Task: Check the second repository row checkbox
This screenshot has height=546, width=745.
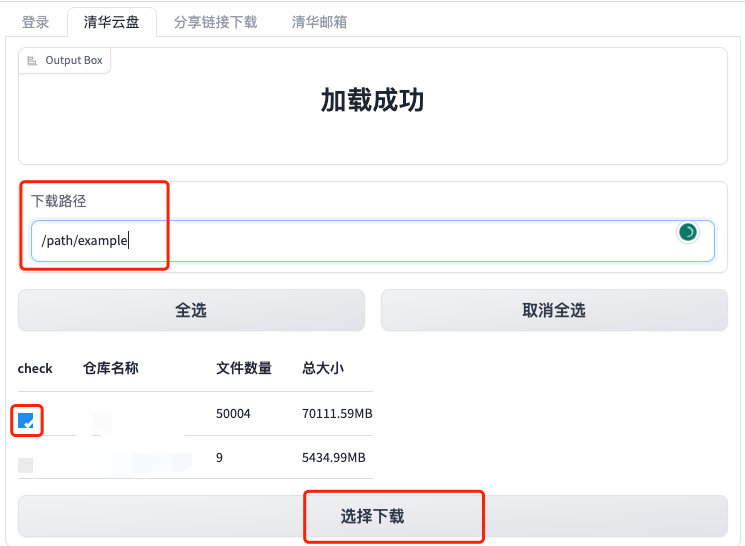Action: [x=26, y=465]
